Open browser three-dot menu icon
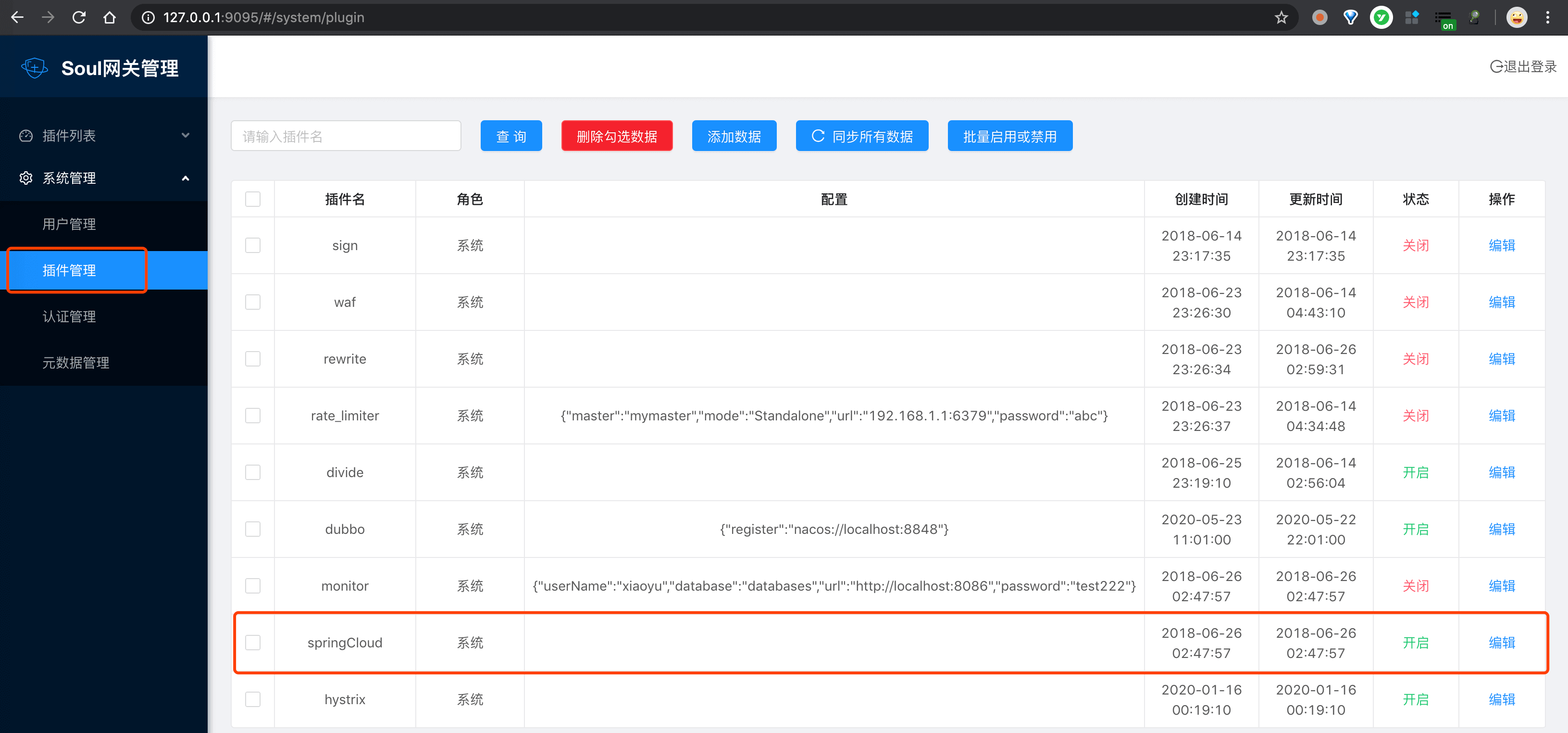The image size is (1568, 733). pos(1547,17)
